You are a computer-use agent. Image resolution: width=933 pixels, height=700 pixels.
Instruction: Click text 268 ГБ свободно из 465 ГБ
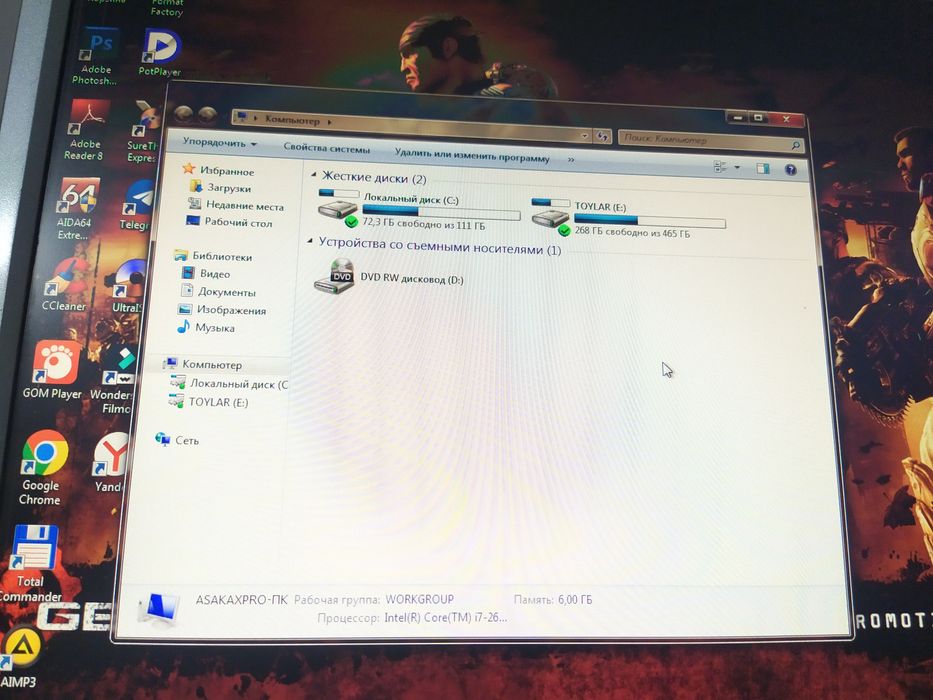pos(632,232)
